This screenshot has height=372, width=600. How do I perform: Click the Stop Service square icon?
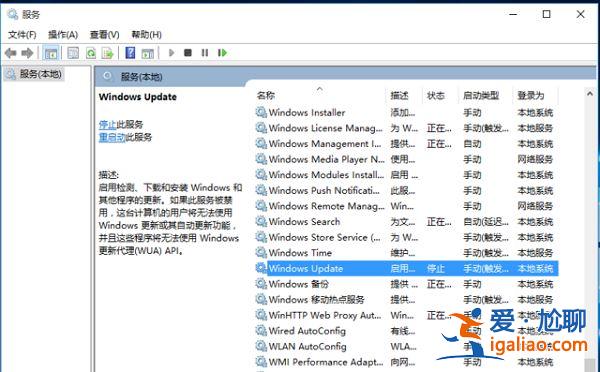click(188, 53)
